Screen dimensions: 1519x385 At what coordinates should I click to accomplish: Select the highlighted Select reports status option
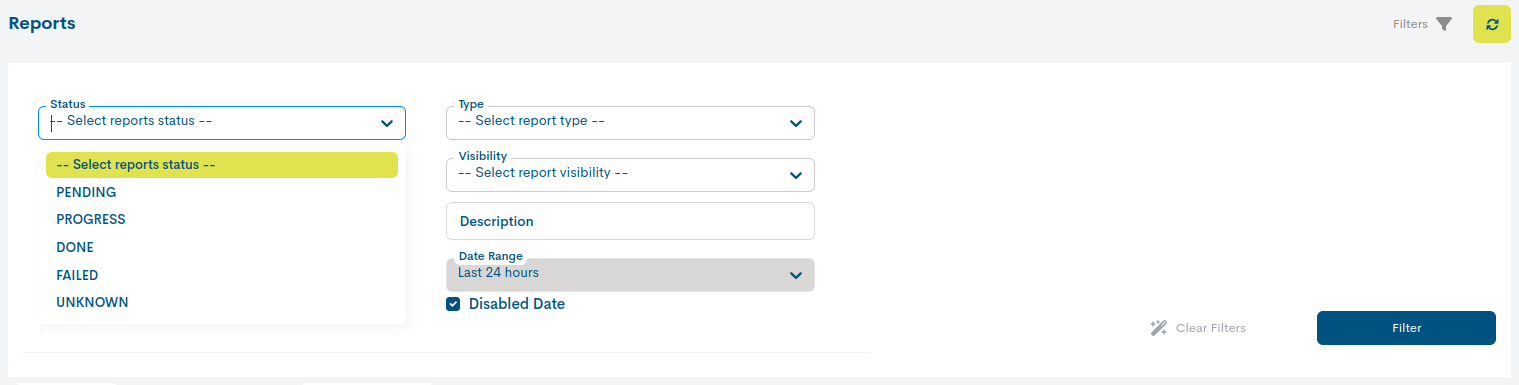222,165
